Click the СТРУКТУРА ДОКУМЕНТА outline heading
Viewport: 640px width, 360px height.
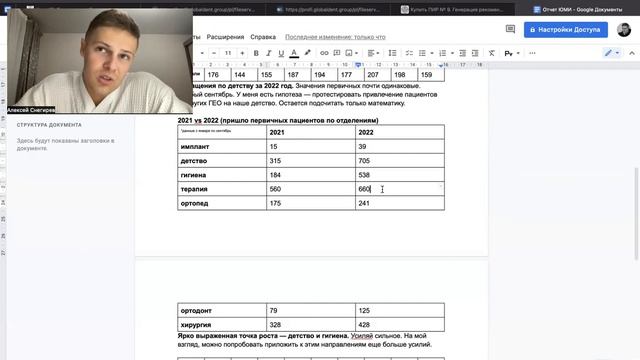click(49, 125)
